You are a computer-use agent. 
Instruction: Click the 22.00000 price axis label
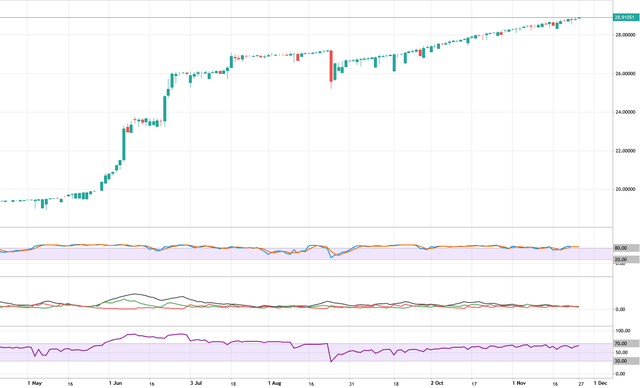point(626,151)
